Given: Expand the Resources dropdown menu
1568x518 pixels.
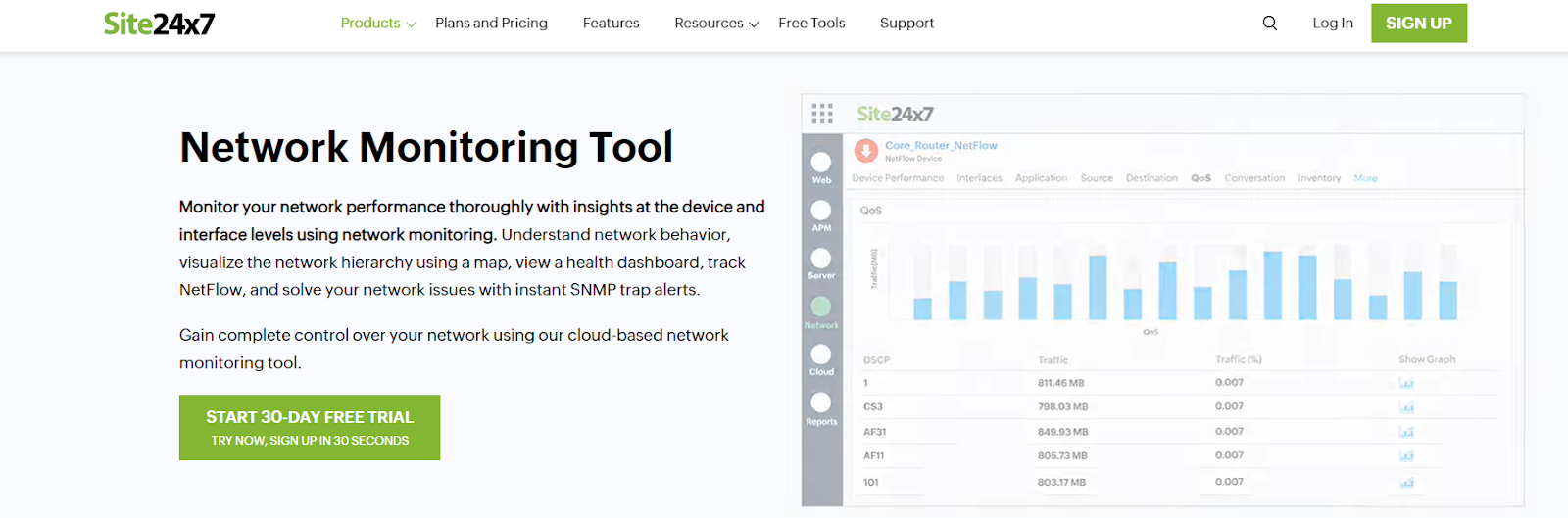Looking at the screenshot, I should pos(716,23).
